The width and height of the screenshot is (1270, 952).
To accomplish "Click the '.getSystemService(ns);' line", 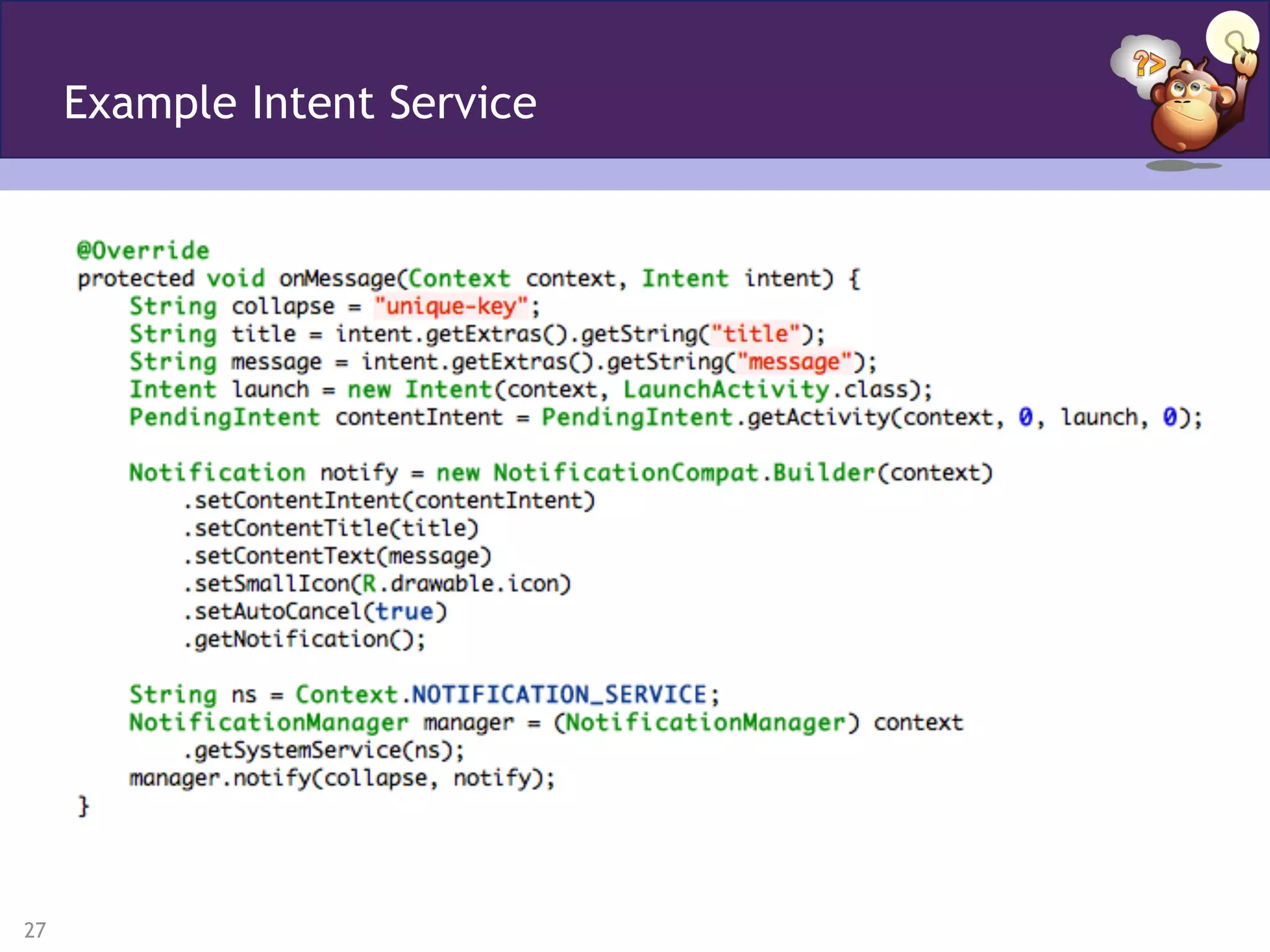I will tap(324, 751).
